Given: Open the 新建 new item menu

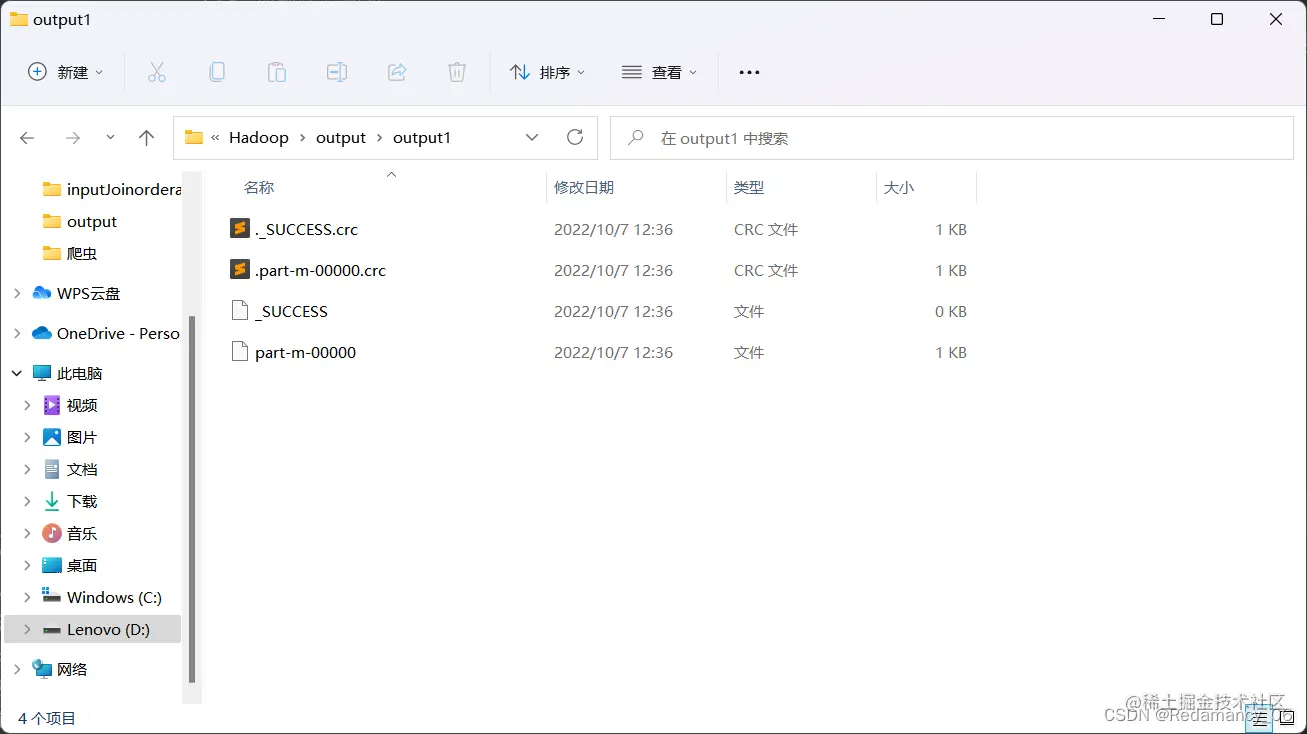Looking at the screenshot, I should 64,71.
